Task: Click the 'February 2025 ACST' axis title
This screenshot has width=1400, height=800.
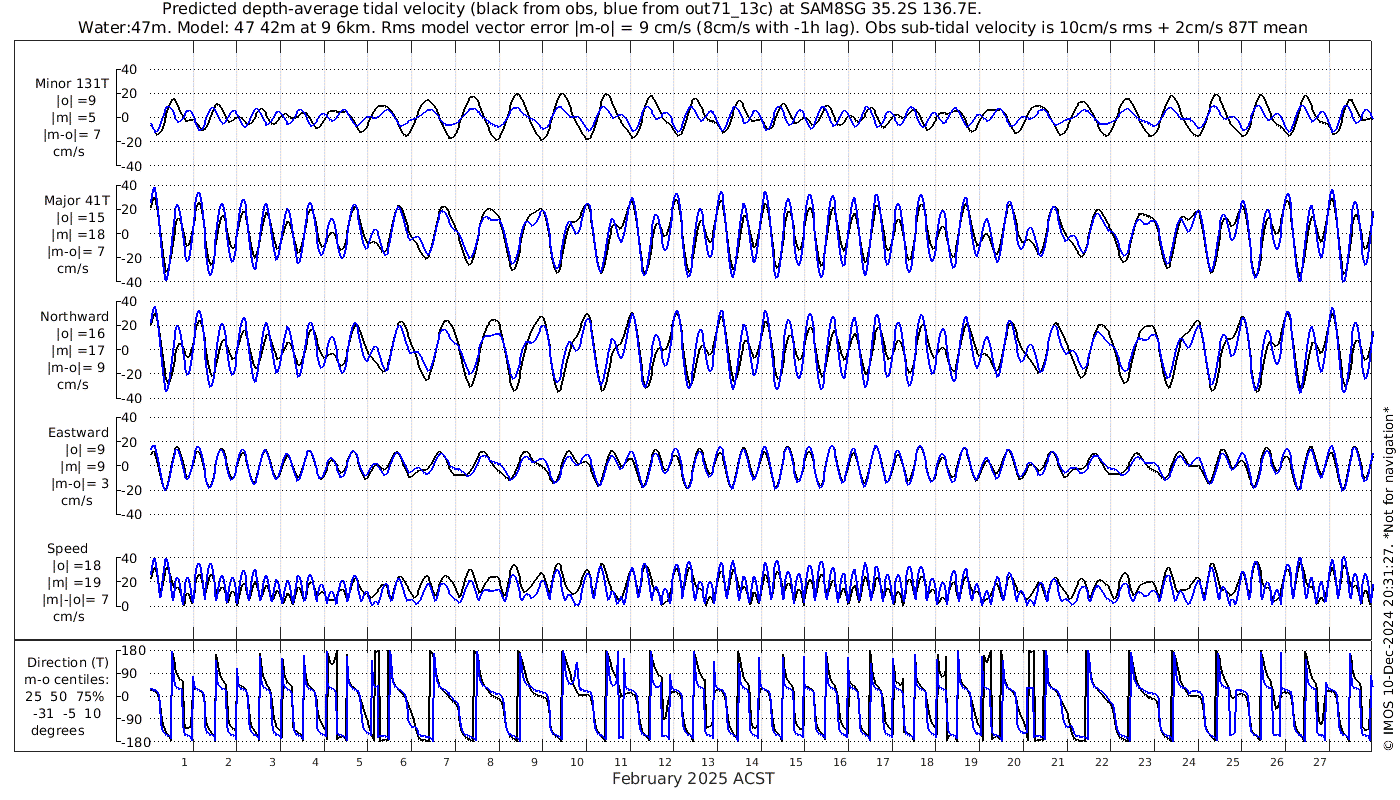Action: (693, 778)
